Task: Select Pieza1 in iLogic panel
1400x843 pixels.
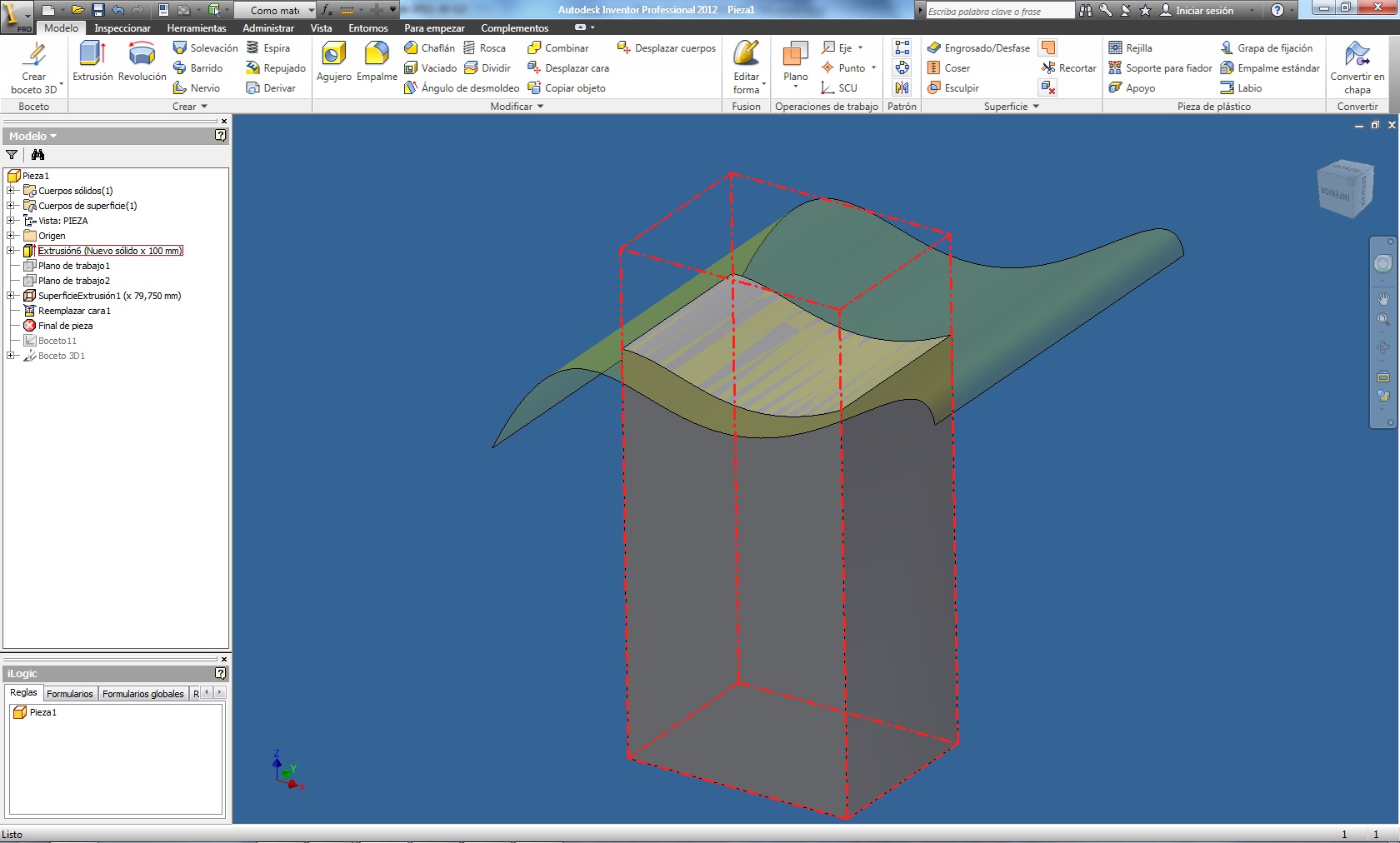Action: pos(36,712)
